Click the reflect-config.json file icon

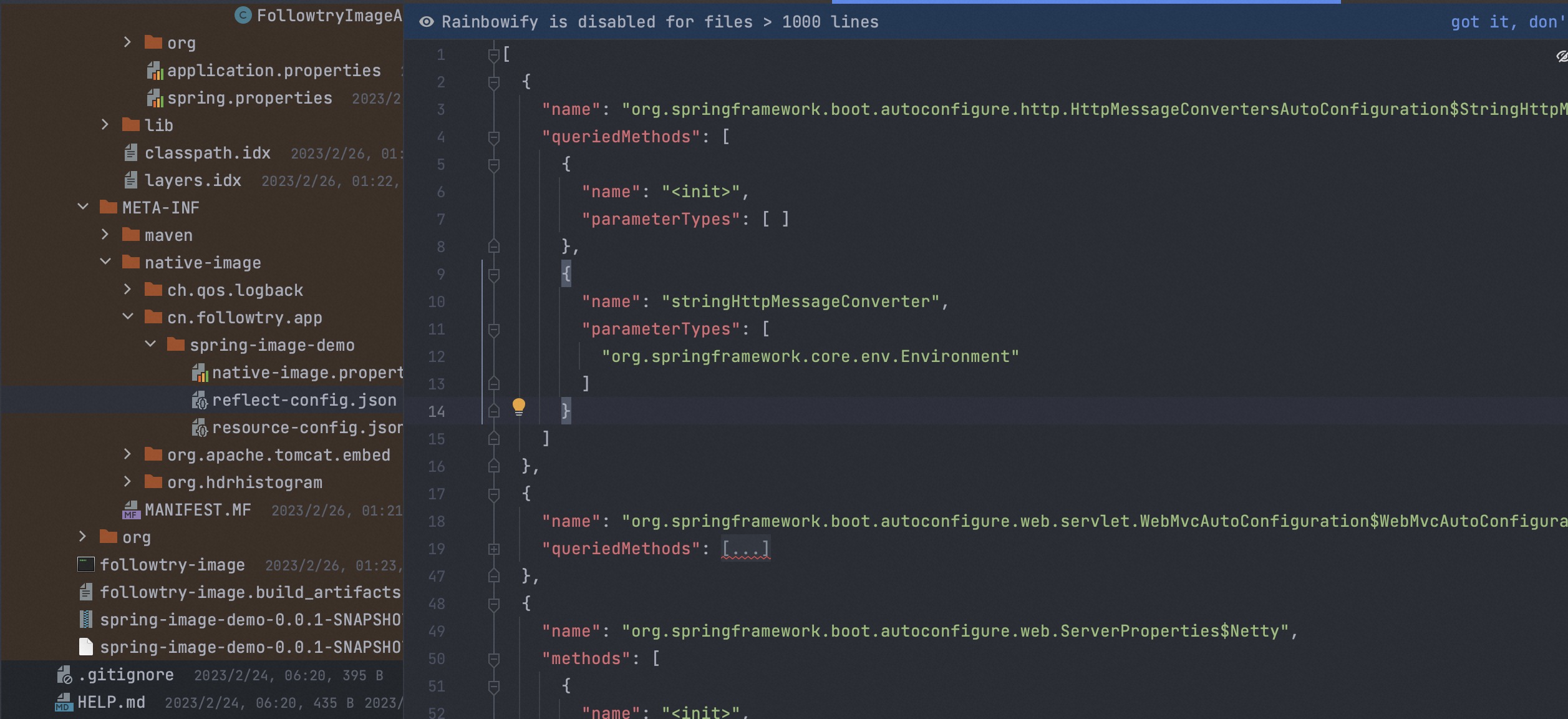[x=199, y=400]
